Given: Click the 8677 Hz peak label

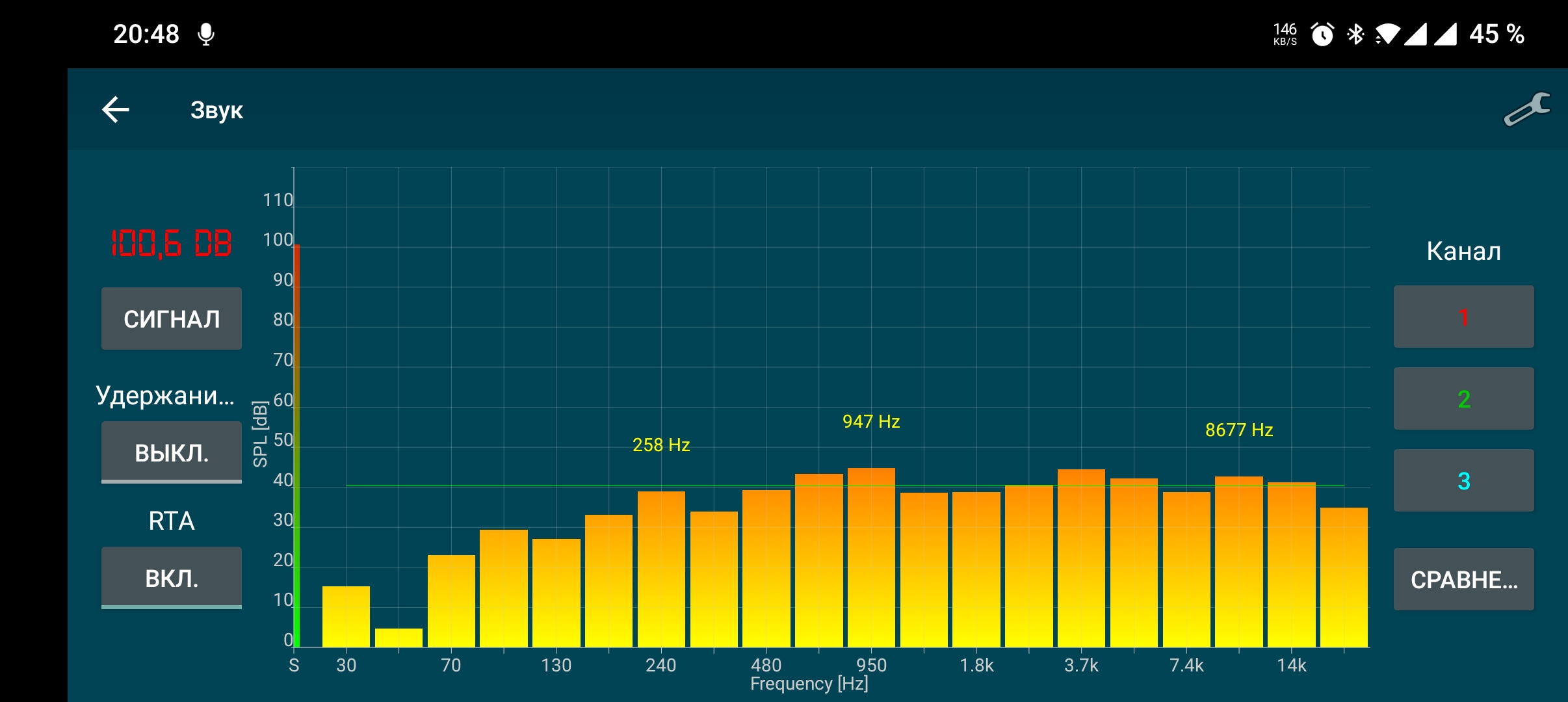Looking at the screenshot, I should click(1239, 430).
